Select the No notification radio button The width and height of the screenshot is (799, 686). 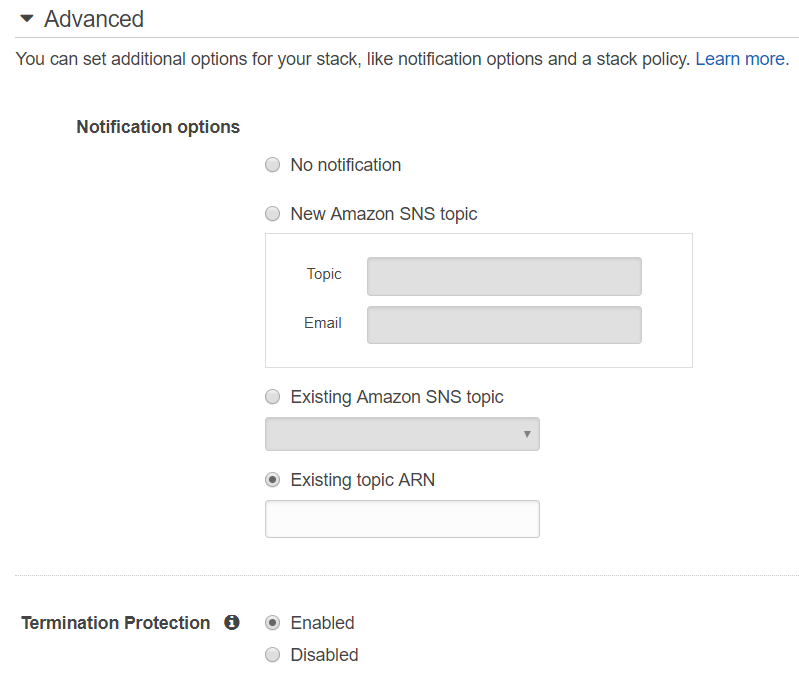coord(273,165)
